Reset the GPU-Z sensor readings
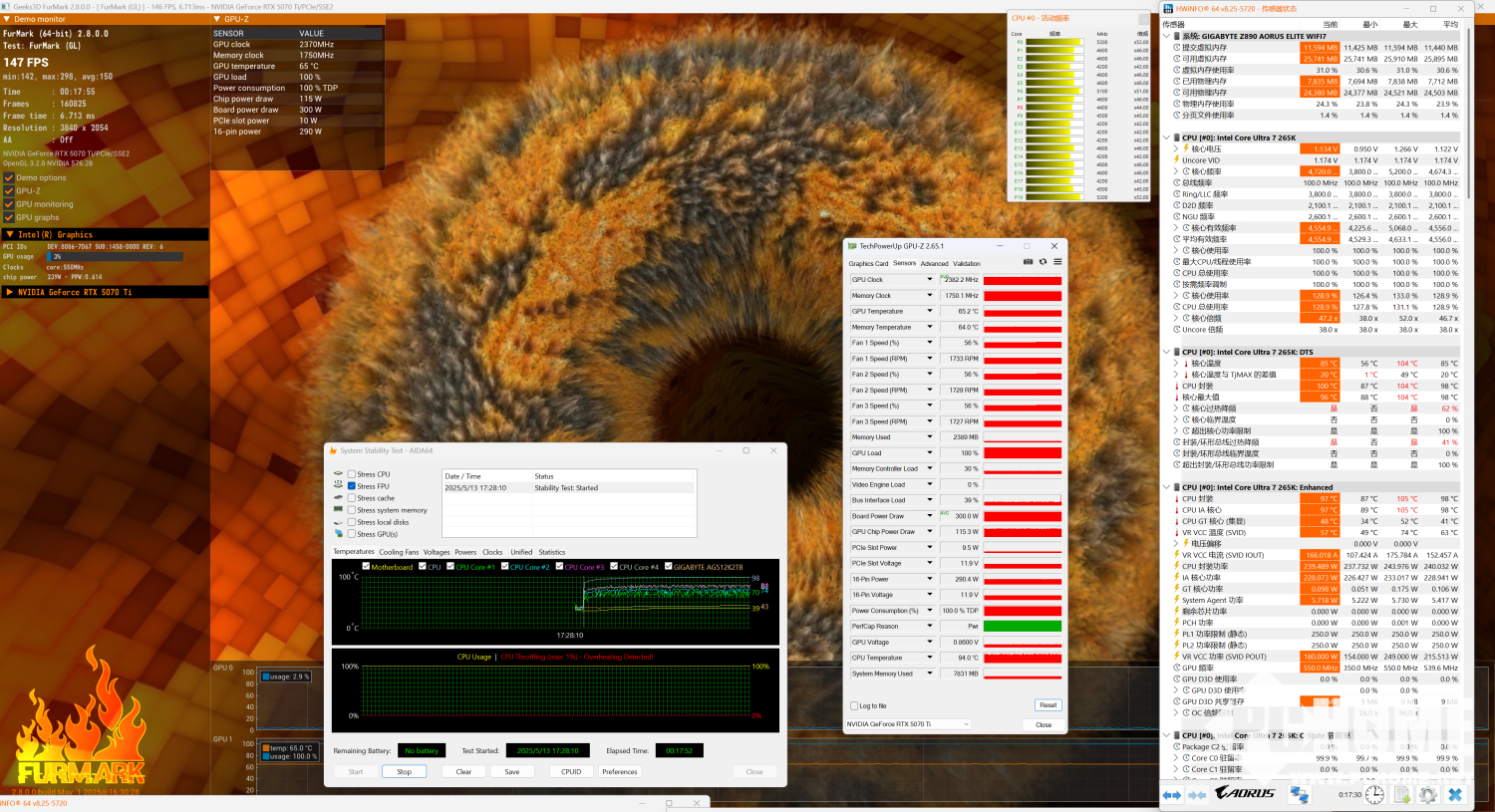Screen dimensions: 1495x812 coord(1047,705)
